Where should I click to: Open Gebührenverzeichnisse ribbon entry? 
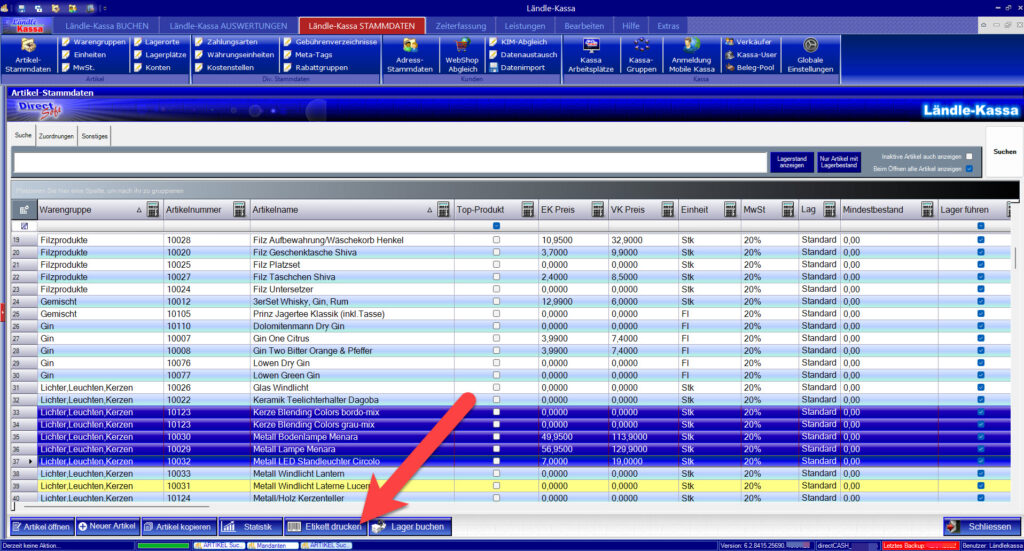[x=330, y=42]
